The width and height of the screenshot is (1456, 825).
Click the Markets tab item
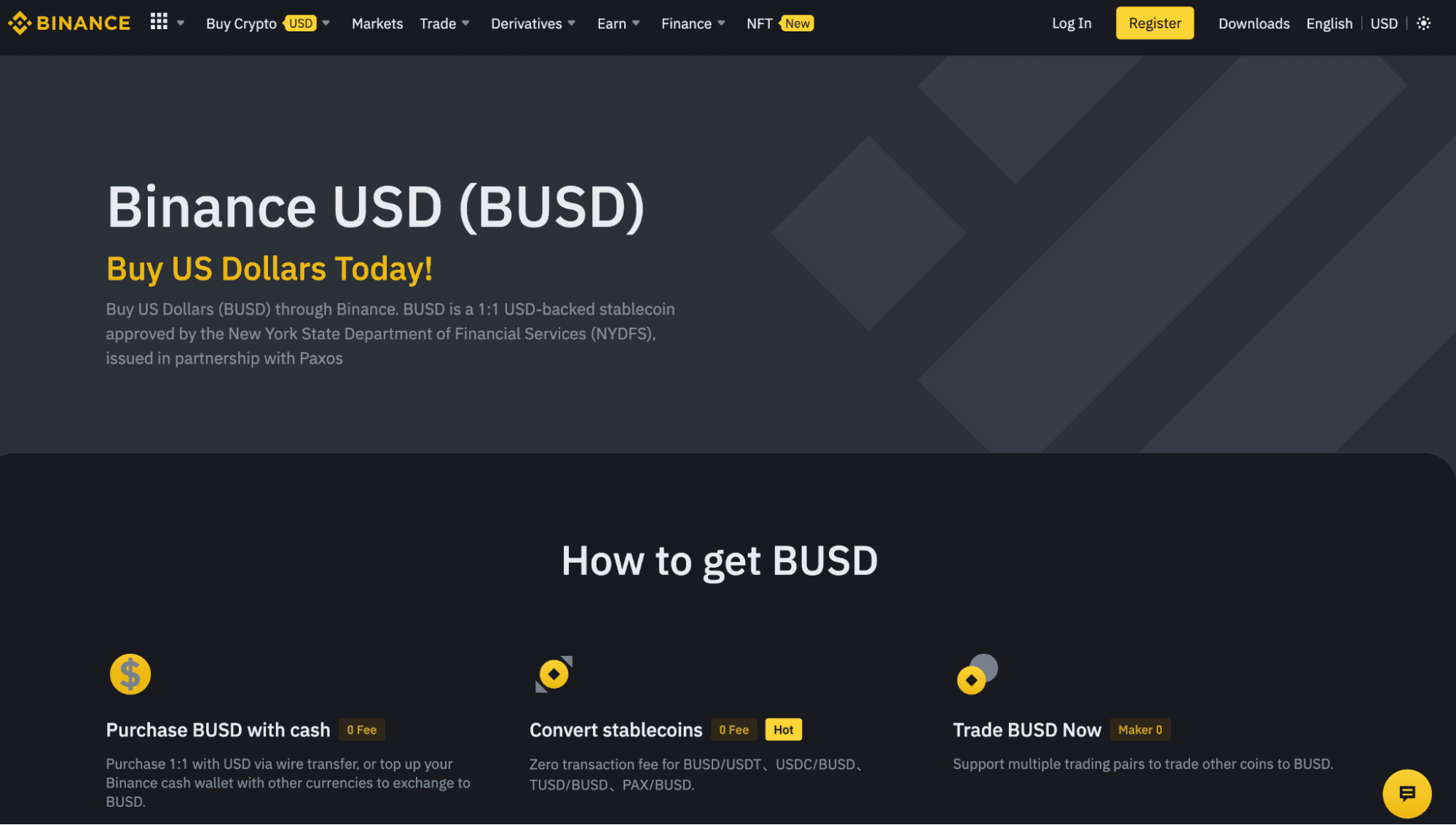[x=377, y=23]
